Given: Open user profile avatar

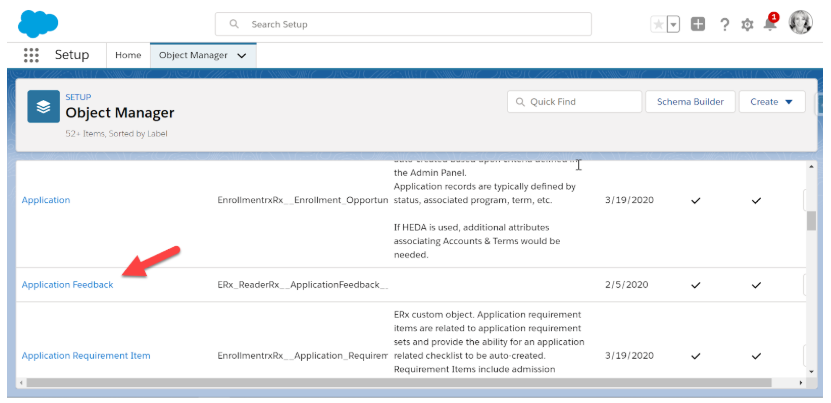Looking at the screenshot, I should pyautogui.click(x=800, y=23).
